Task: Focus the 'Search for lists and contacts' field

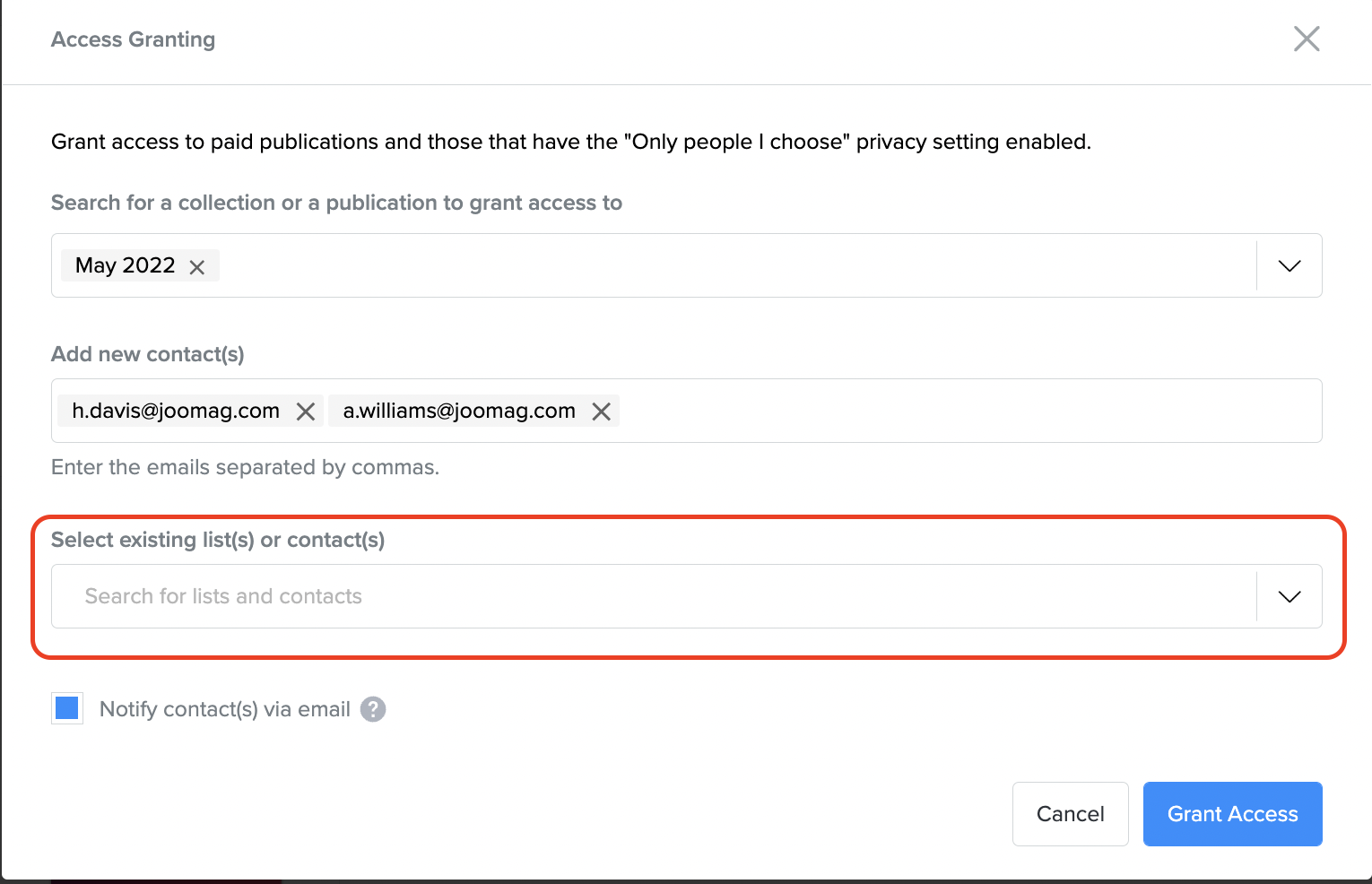Action: pyautogui.click(x=628, y=596)
